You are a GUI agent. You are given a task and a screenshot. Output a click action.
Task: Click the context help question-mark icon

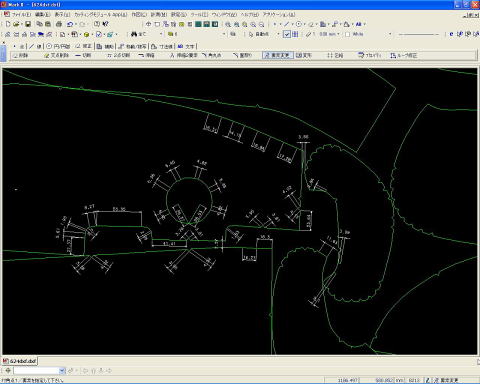click(x=105, y=24)
